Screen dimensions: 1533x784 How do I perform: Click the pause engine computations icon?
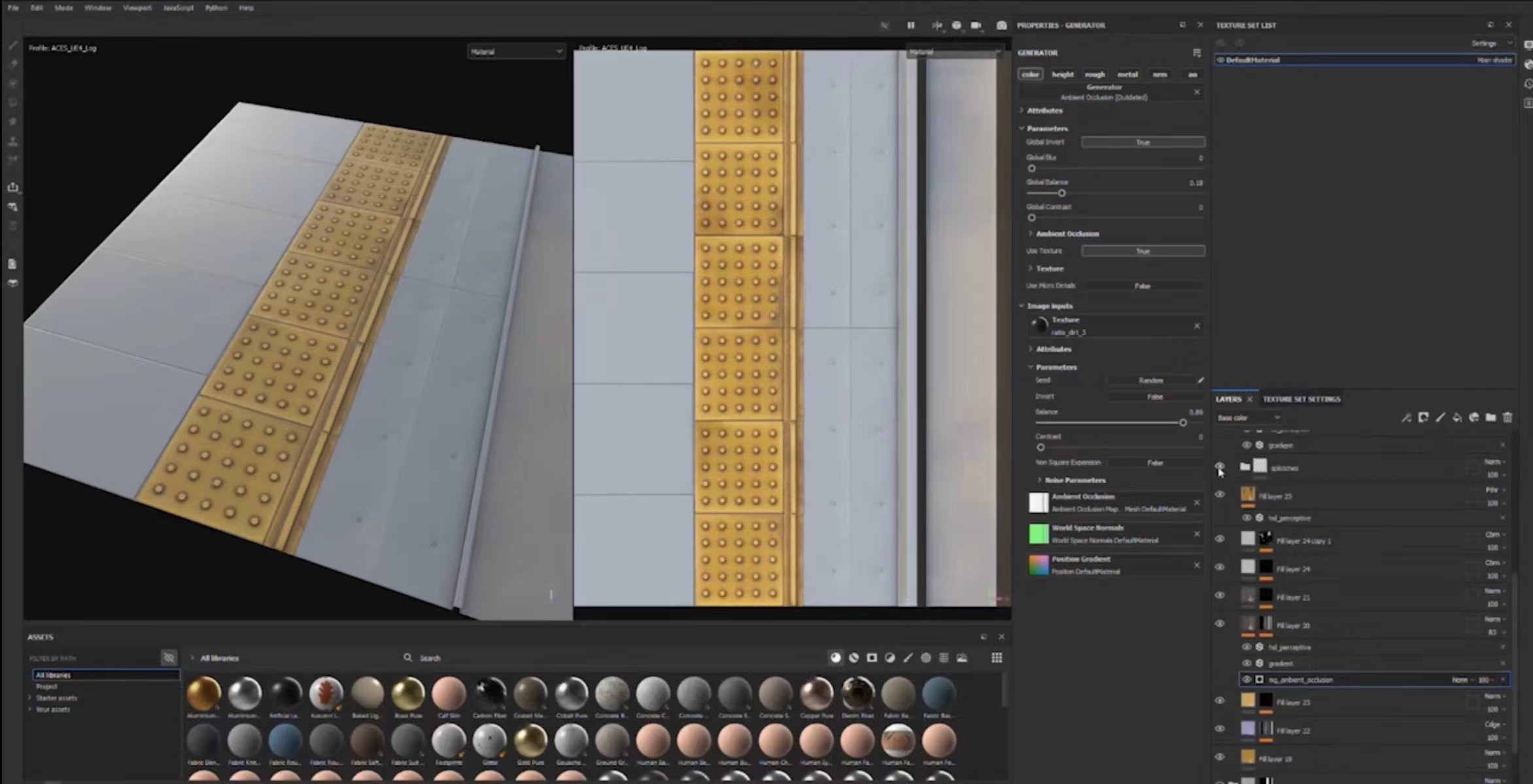tap(910, 26)
